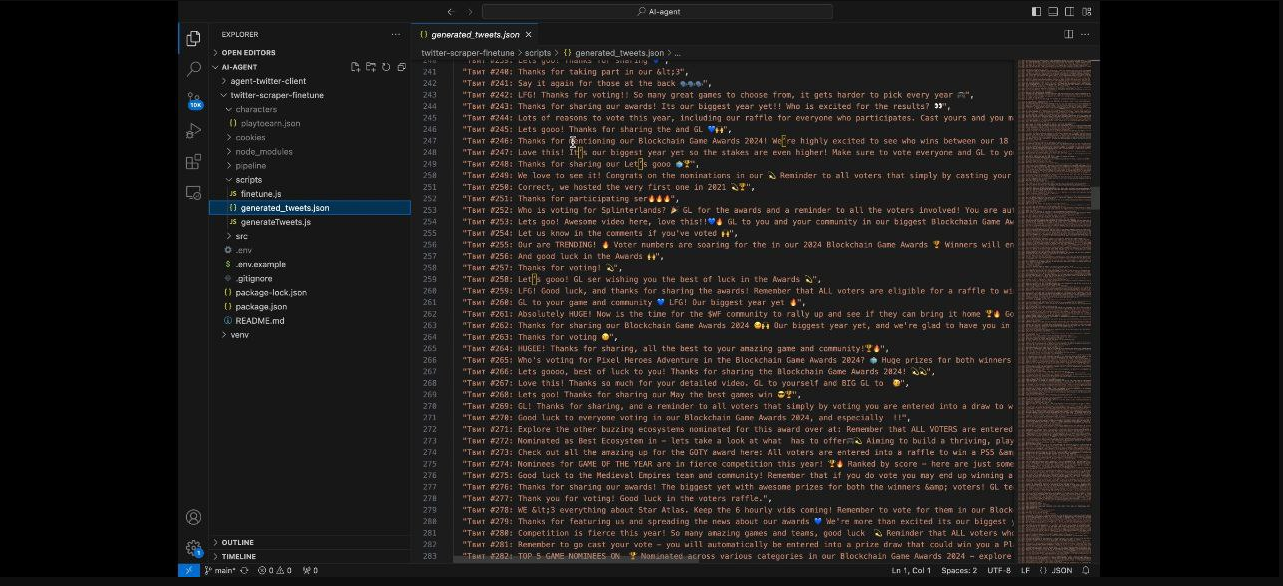Open forwarded ports indicator in status bar
Viewport: 1283px width, 586px height.
pyautogui.click(x=309, y=570)
